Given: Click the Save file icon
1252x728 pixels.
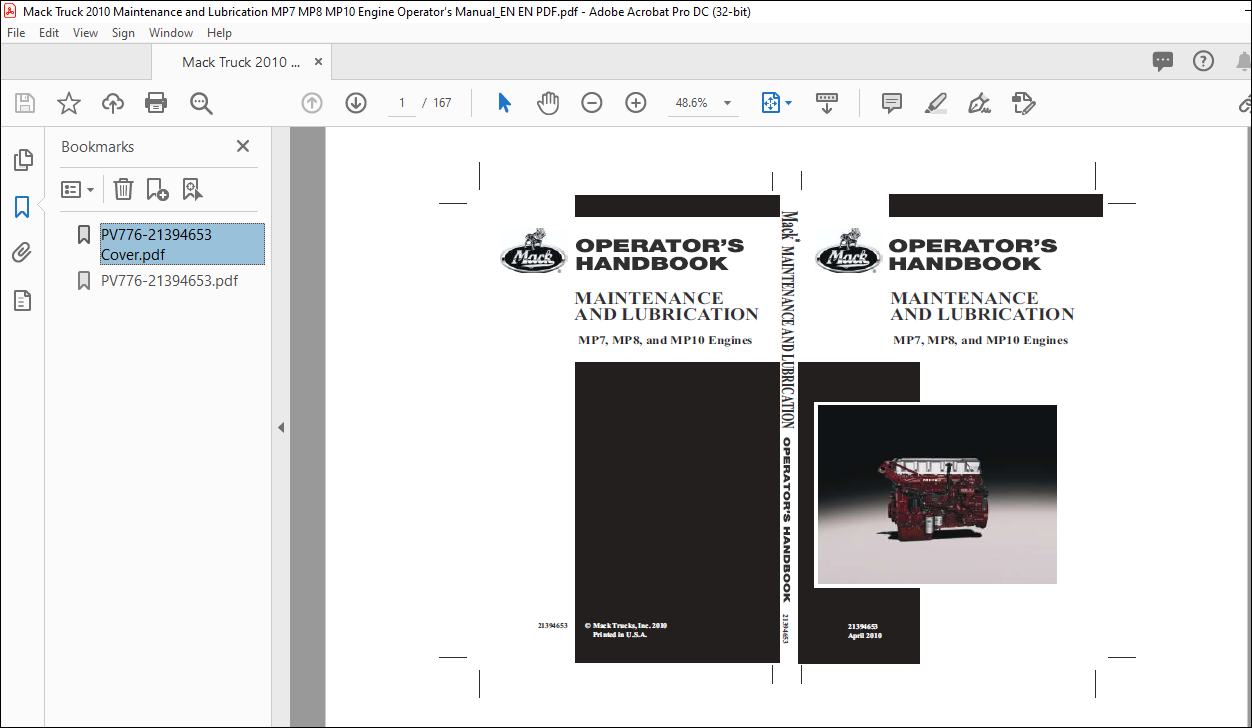Looking at the screenshot, I should point(25,103).
